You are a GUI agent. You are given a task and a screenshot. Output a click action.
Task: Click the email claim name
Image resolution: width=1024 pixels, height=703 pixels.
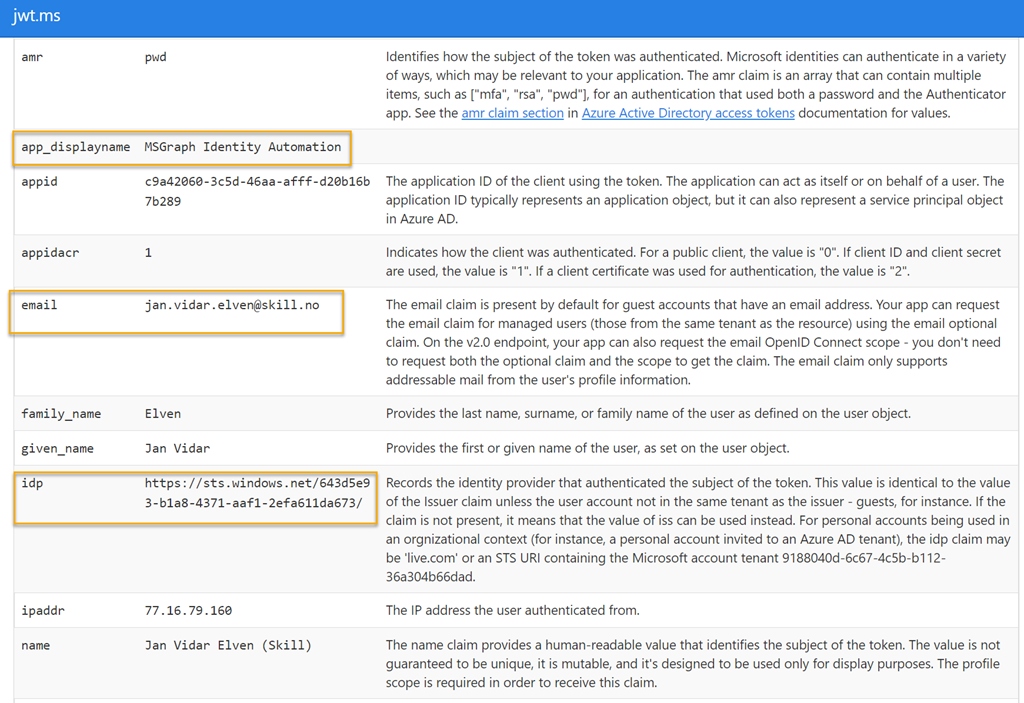[39, 305]
